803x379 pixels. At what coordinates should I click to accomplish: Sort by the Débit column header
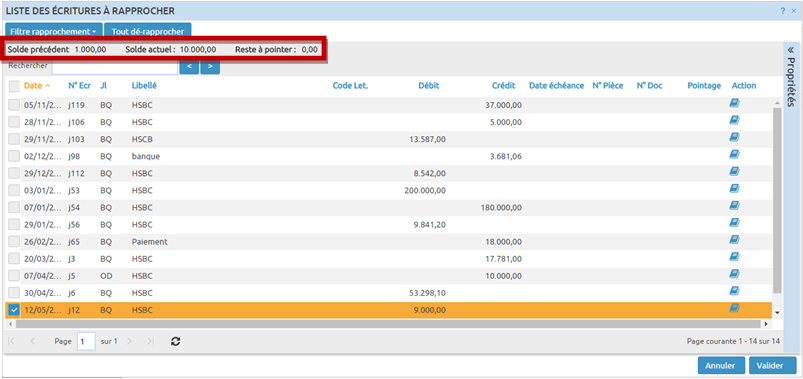click(x=429, y=86)
